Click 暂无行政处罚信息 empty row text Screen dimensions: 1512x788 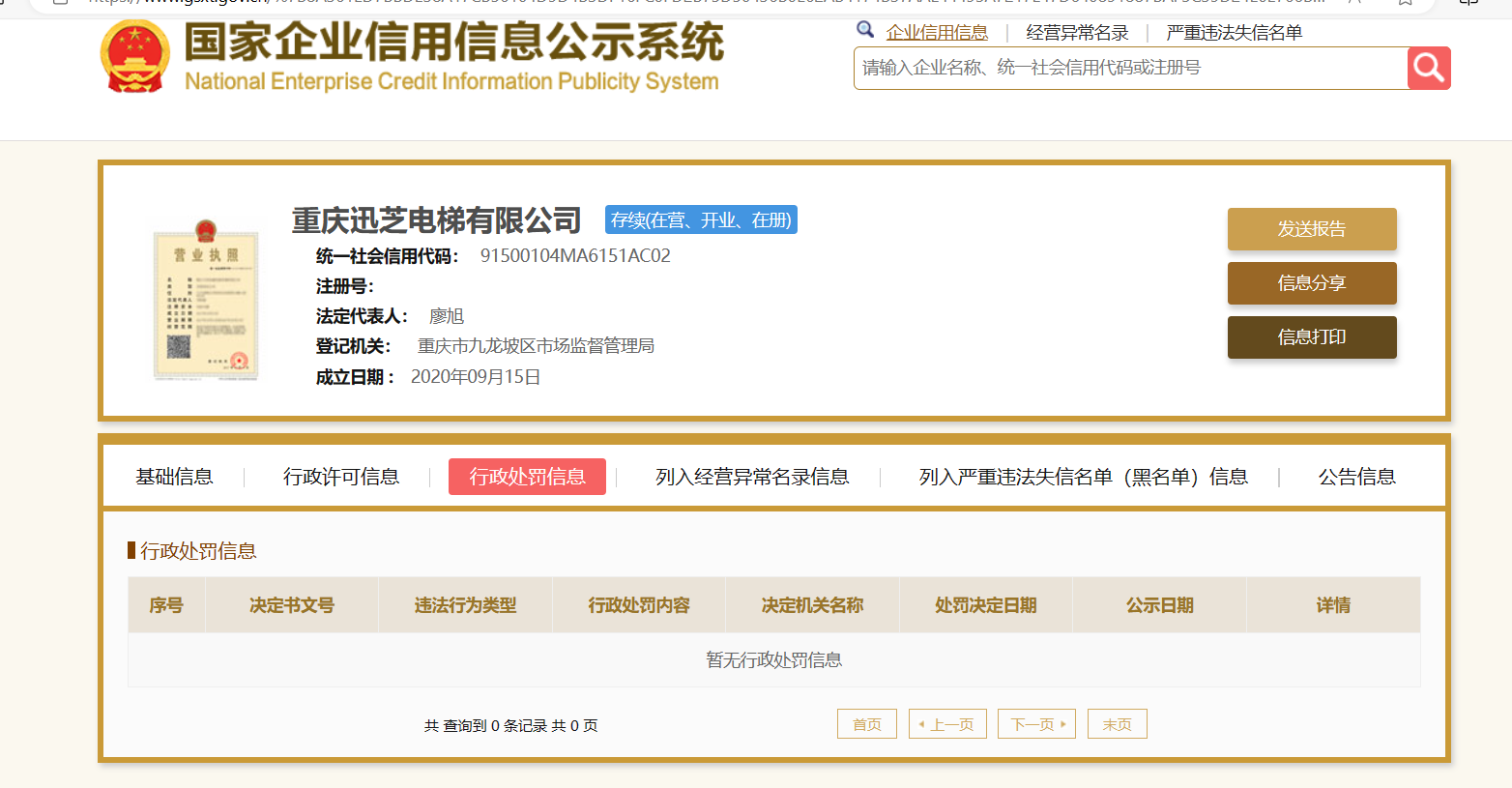pos(773,660)
